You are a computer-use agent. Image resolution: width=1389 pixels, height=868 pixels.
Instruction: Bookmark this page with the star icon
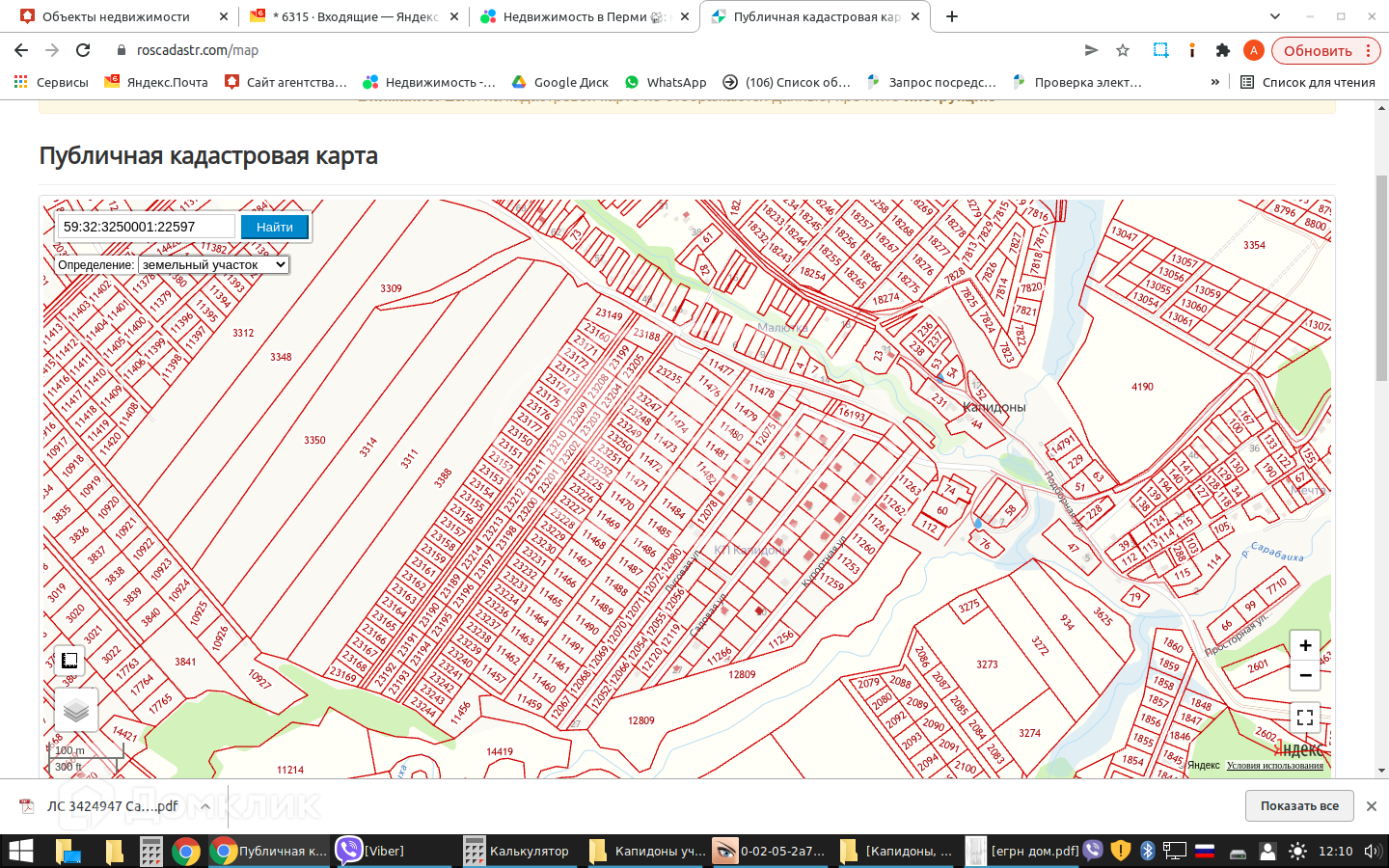tap(1123, 50)
